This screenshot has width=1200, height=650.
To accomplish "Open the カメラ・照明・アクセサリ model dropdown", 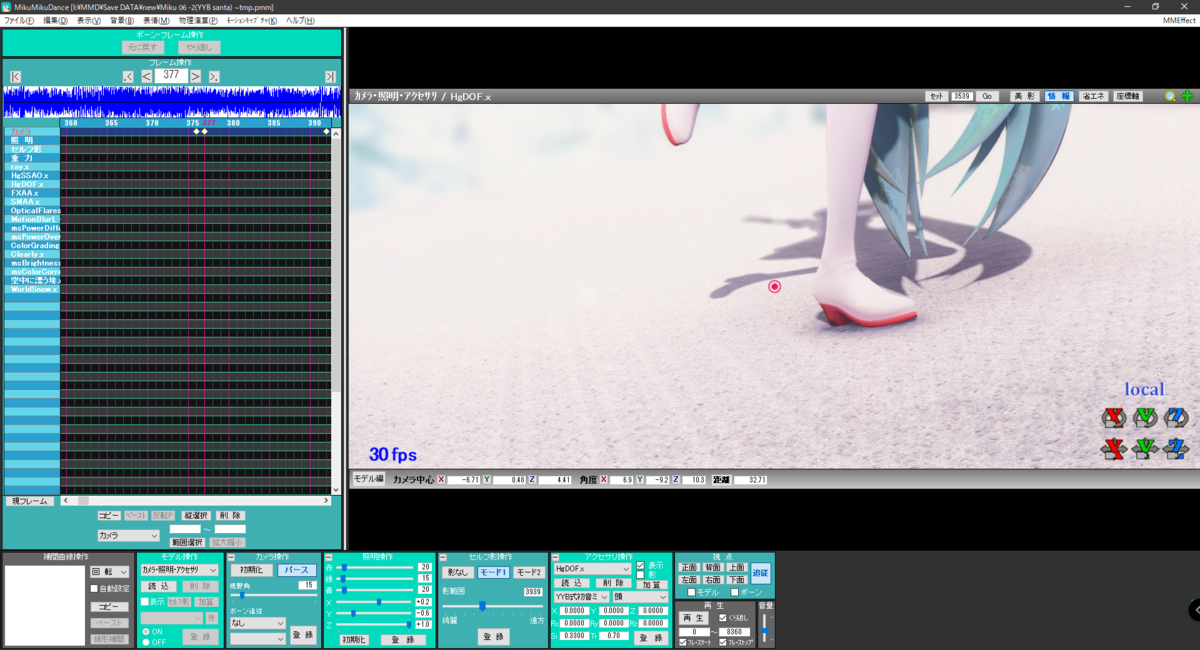I will click(178, 570).
